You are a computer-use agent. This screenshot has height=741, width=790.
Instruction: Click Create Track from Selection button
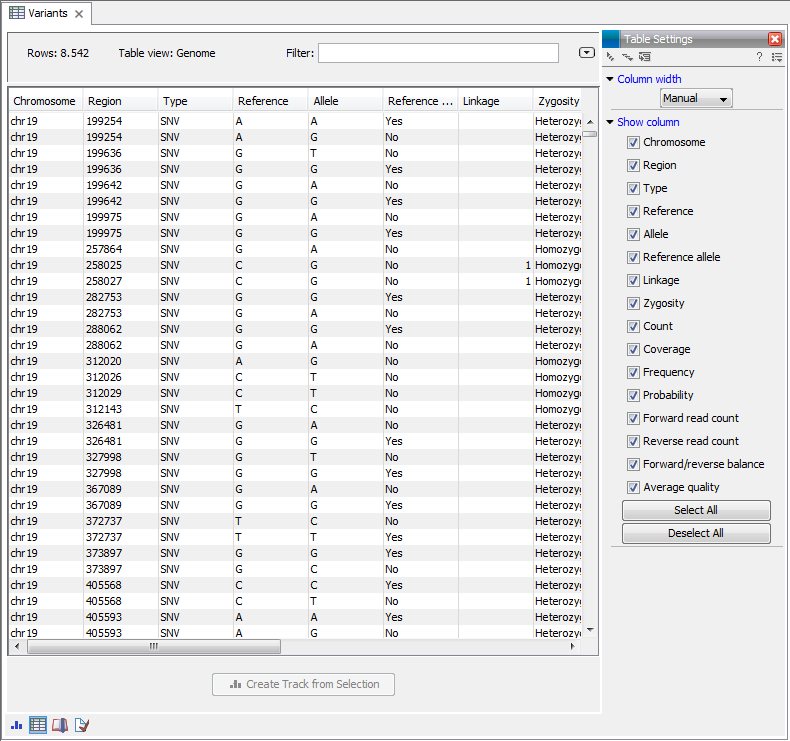pos(303,685)
